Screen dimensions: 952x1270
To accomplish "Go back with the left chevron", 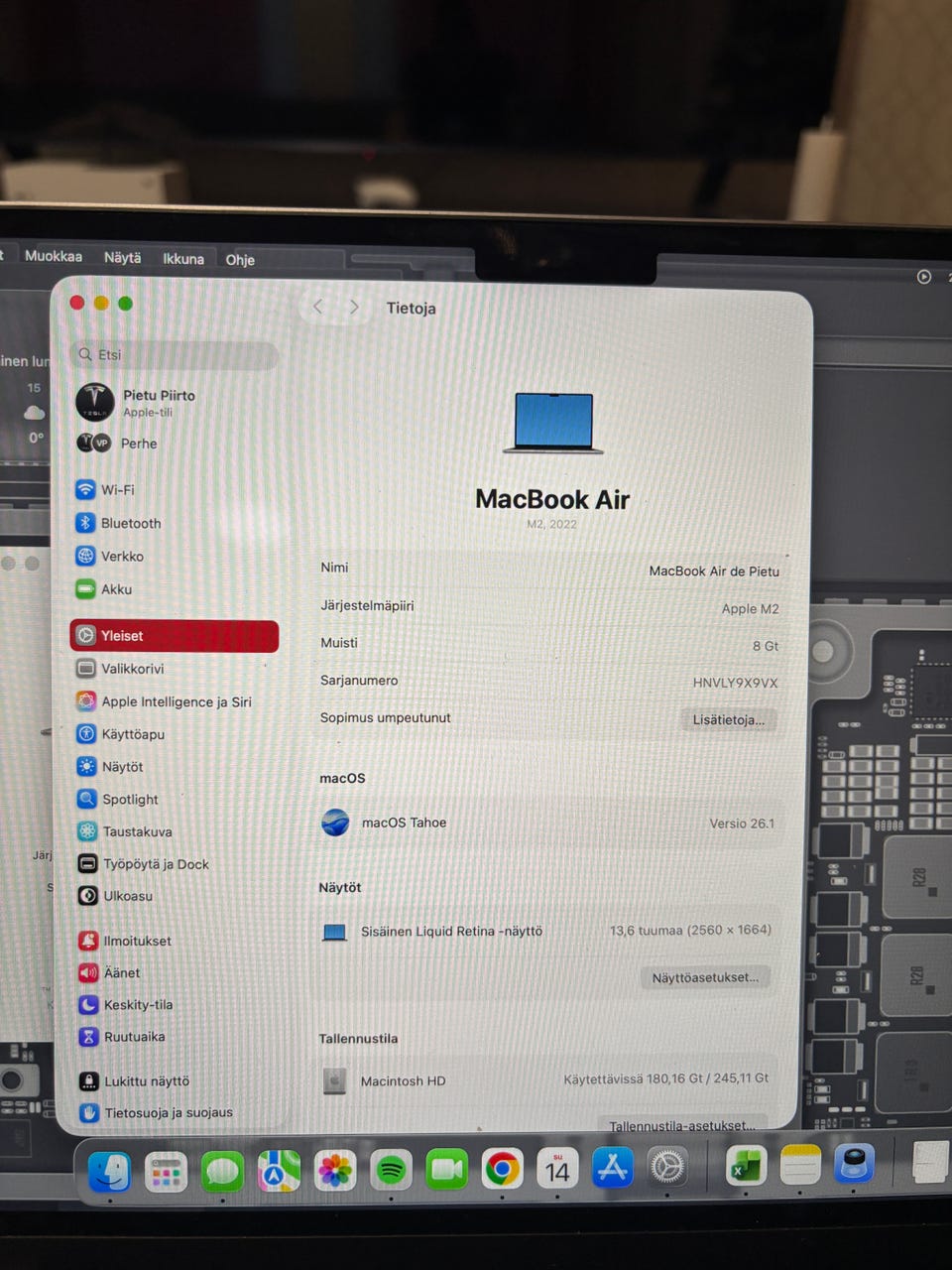I will tap(318, 307).
